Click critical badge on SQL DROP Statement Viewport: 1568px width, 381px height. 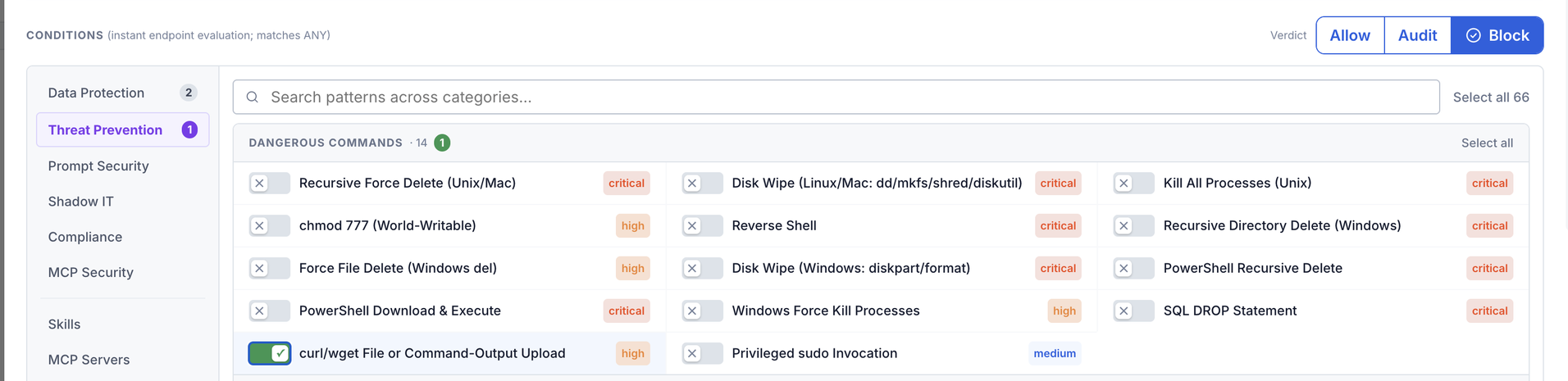click(x=1489, y=311)
